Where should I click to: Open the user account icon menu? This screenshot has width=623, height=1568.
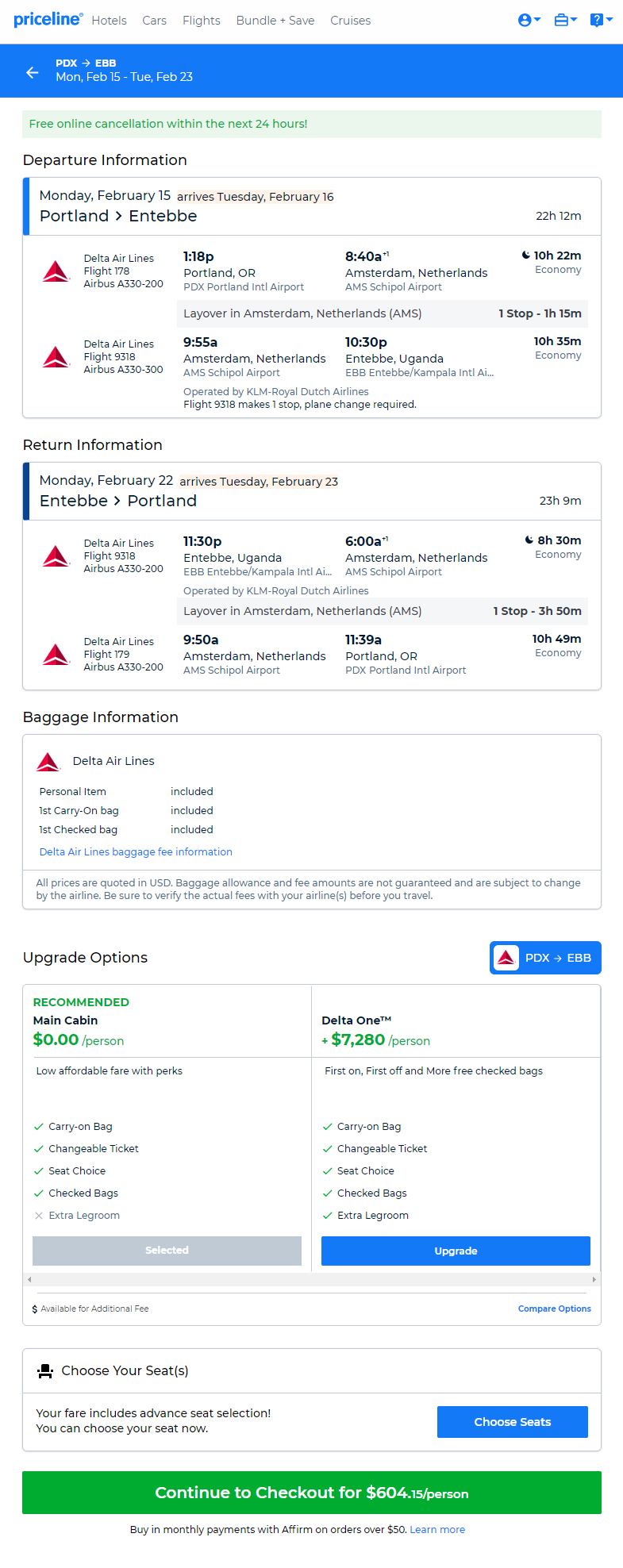coord(529,21)
